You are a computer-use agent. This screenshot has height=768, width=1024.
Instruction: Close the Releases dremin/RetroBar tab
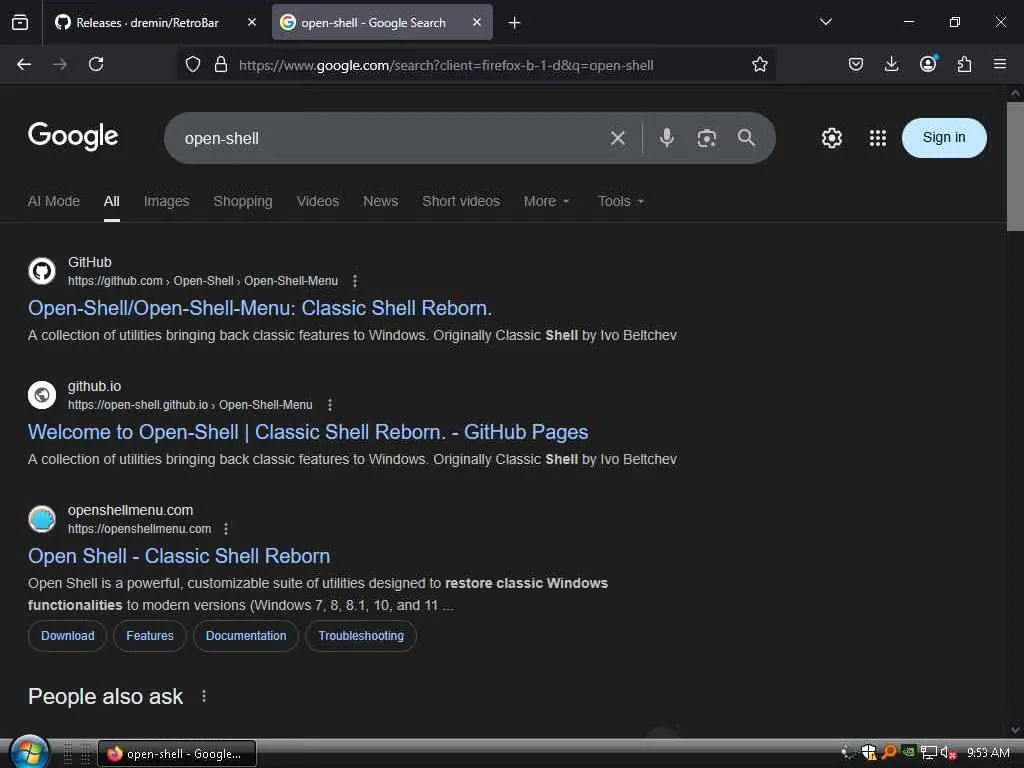252,22
